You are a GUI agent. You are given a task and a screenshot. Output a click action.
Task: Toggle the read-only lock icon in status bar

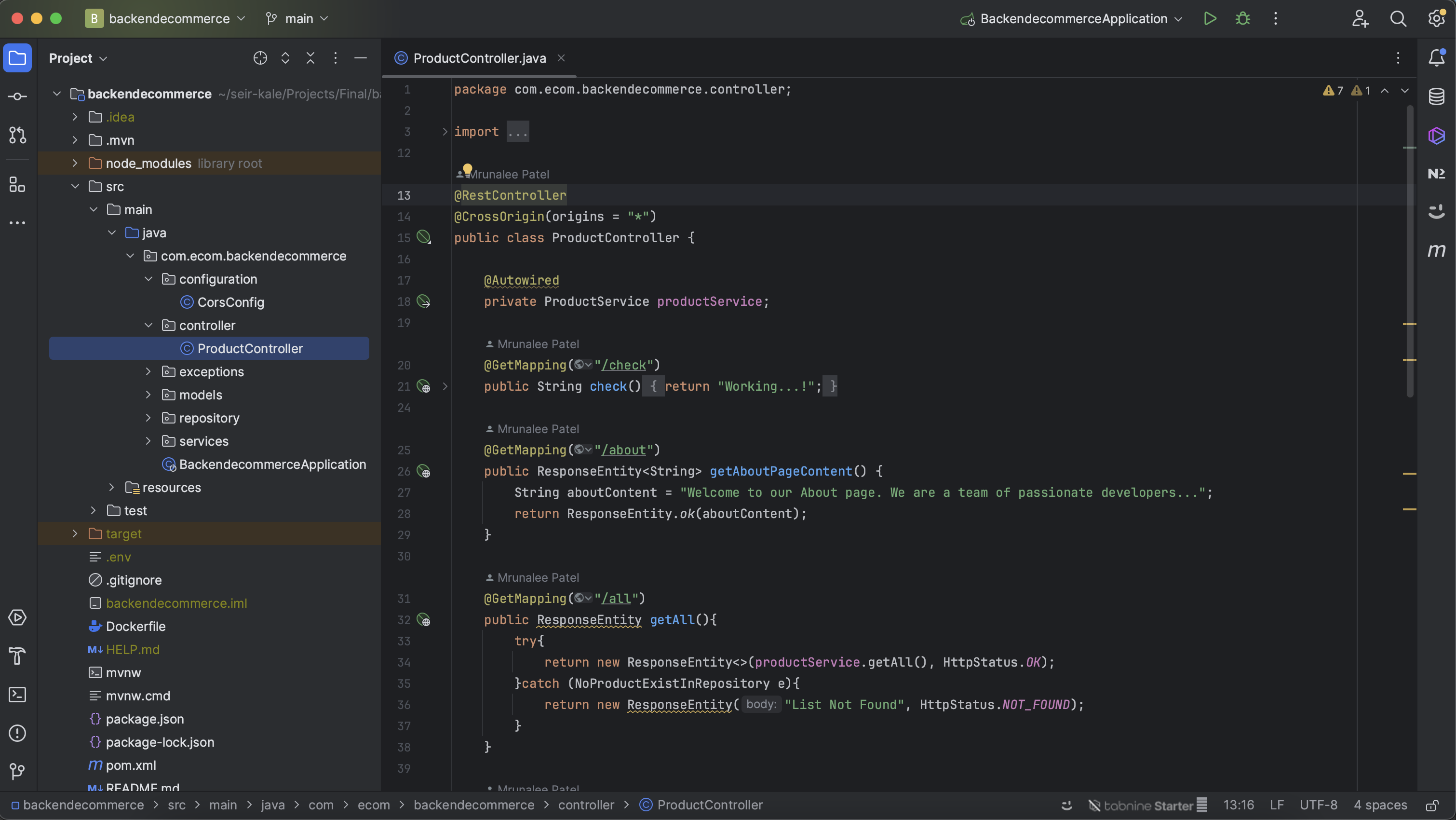(x=1432, y=806)
